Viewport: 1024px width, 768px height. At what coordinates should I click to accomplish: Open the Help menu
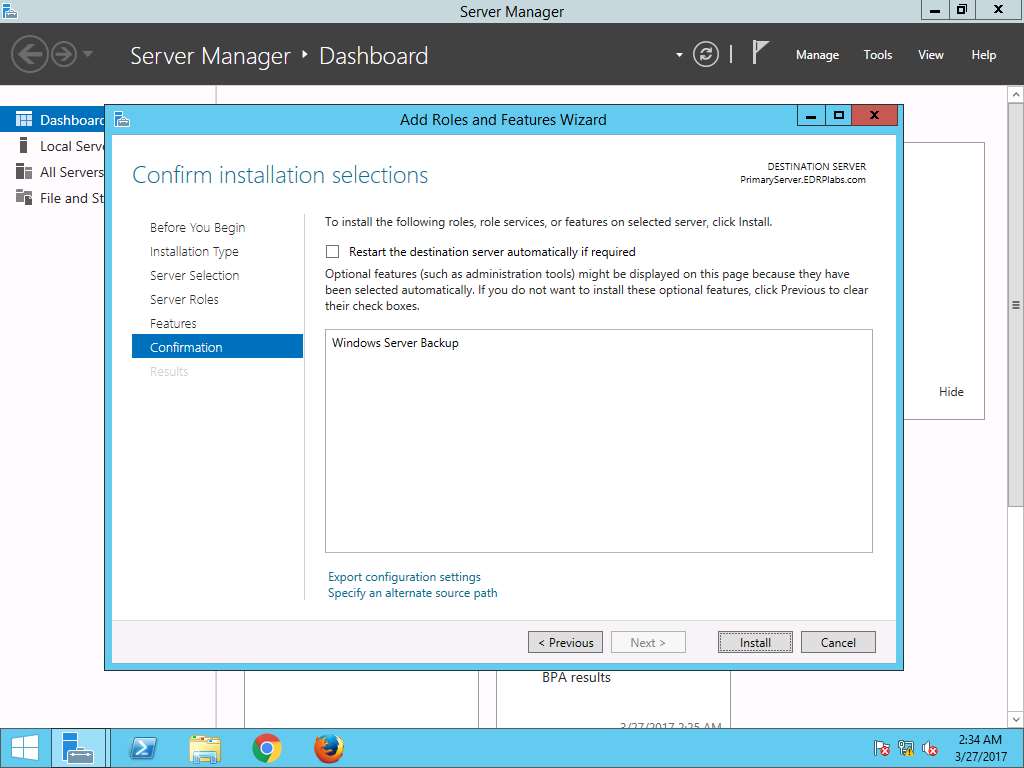[984, 55]
